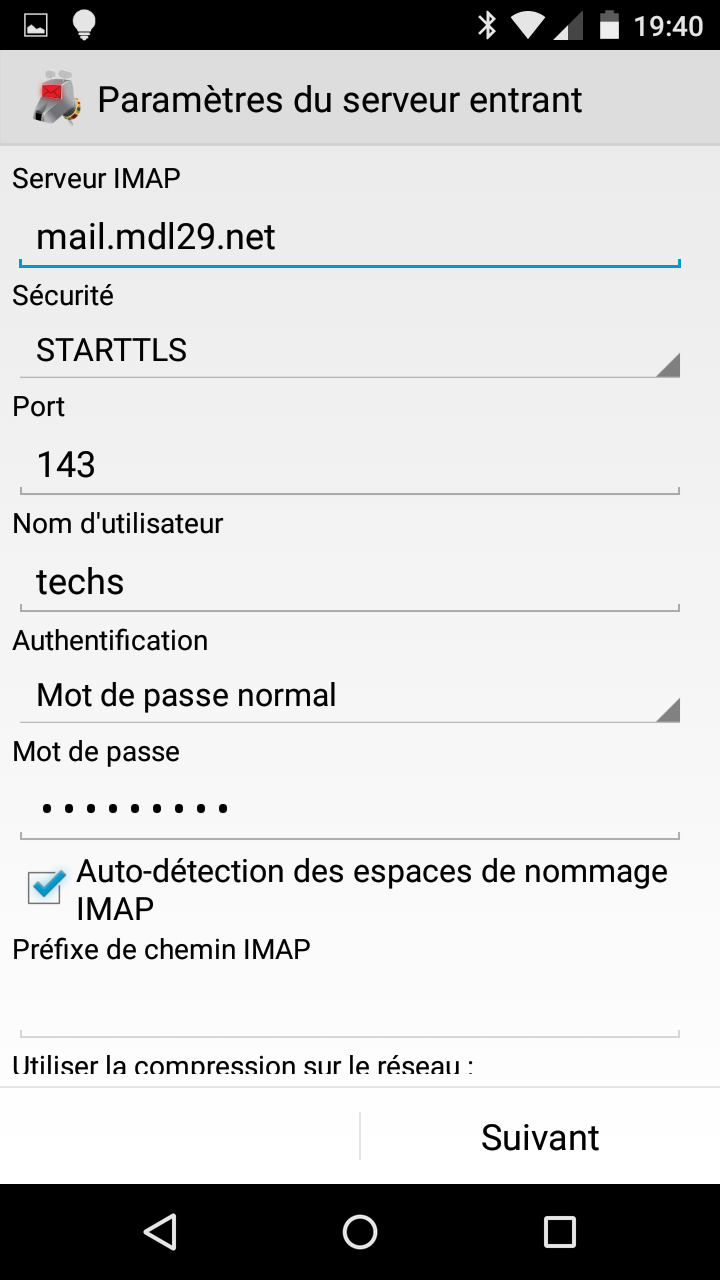Edit the IMAP server field mail.mdl29.net

point(350,238)
